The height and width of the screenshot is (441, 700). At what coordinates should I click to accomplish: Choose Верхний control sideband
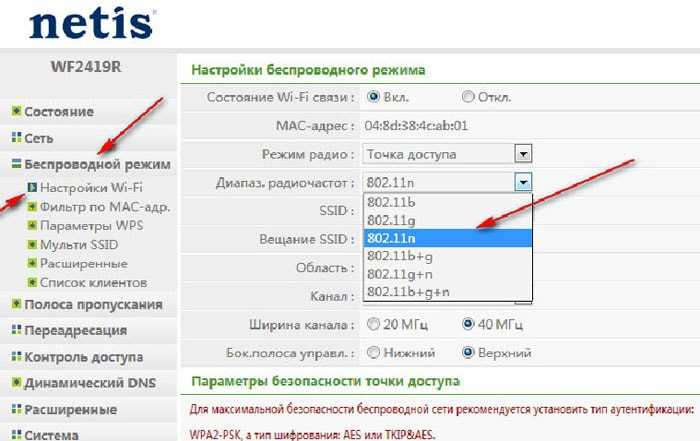click(x=467, y=353)
